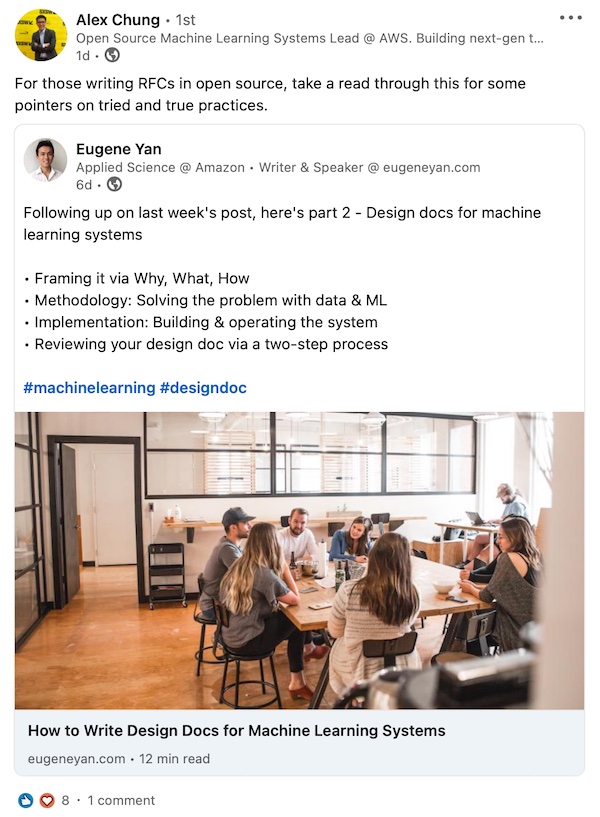Viewport: 600px width, 817px height.
Task: Open 'How to Write Design Docs' article title
Action: click(x=237, y=731)
